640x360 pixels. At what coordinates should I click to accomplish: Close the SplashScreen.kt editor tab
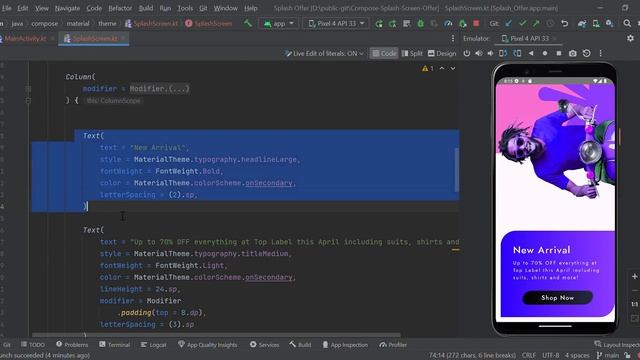tap(123, 38)
